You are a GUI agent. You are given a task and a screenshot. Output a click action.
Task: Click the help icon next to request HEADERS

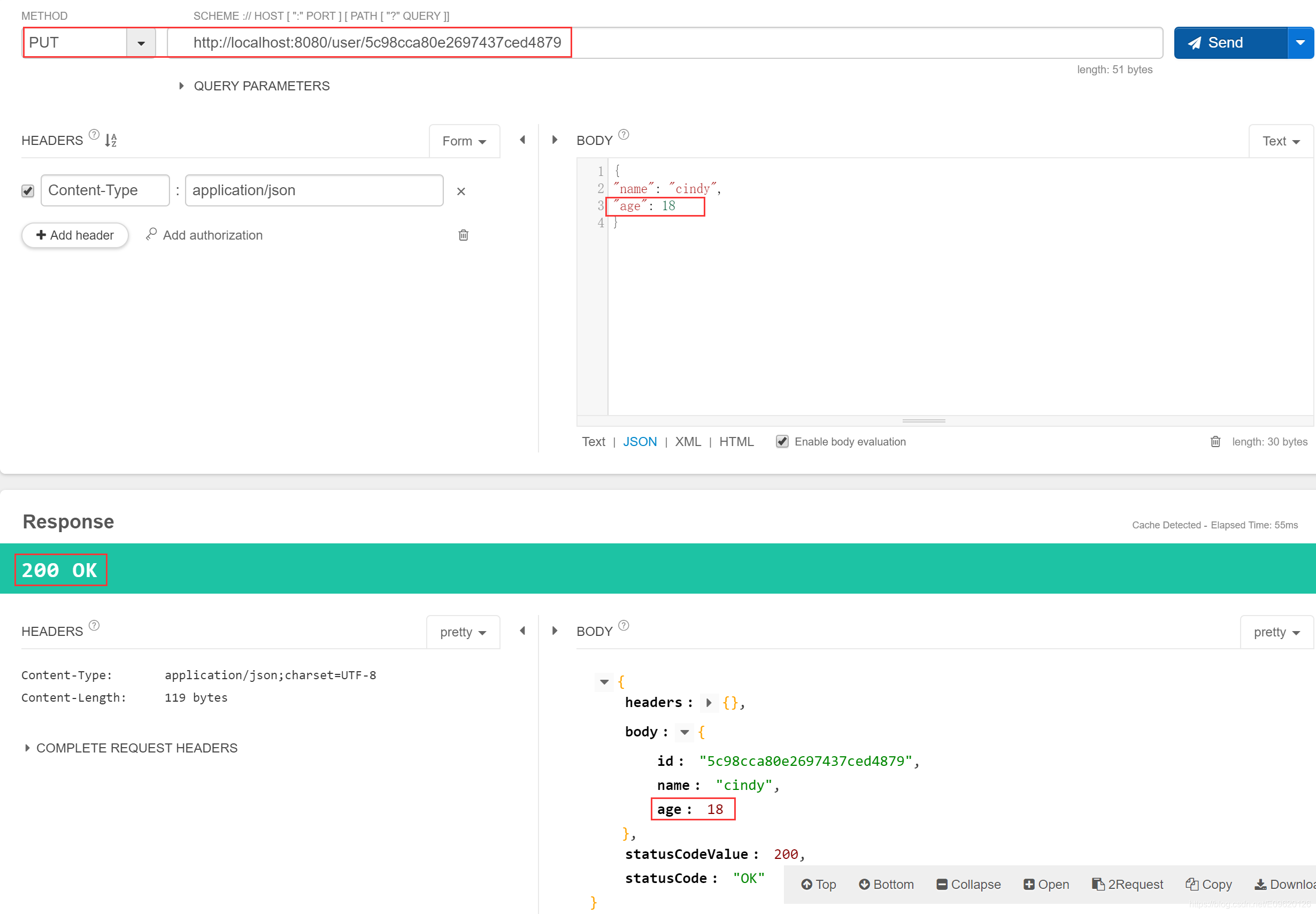tap(95, 135)
